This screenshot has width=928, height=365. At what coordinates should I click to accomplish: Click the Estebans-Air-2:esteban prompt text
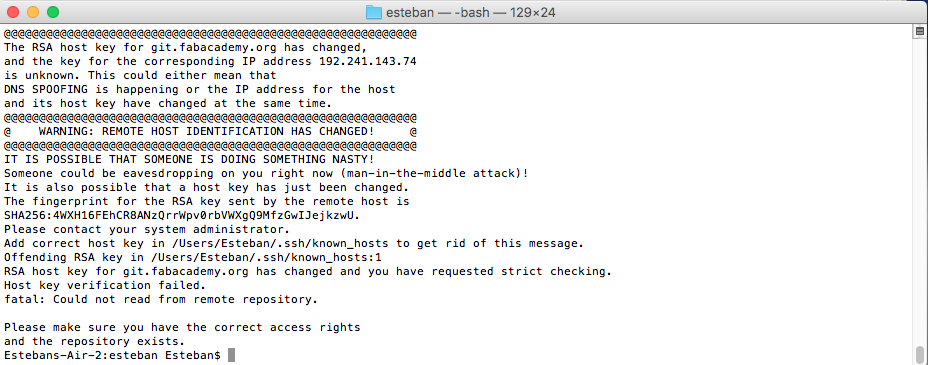click(80, 355)
